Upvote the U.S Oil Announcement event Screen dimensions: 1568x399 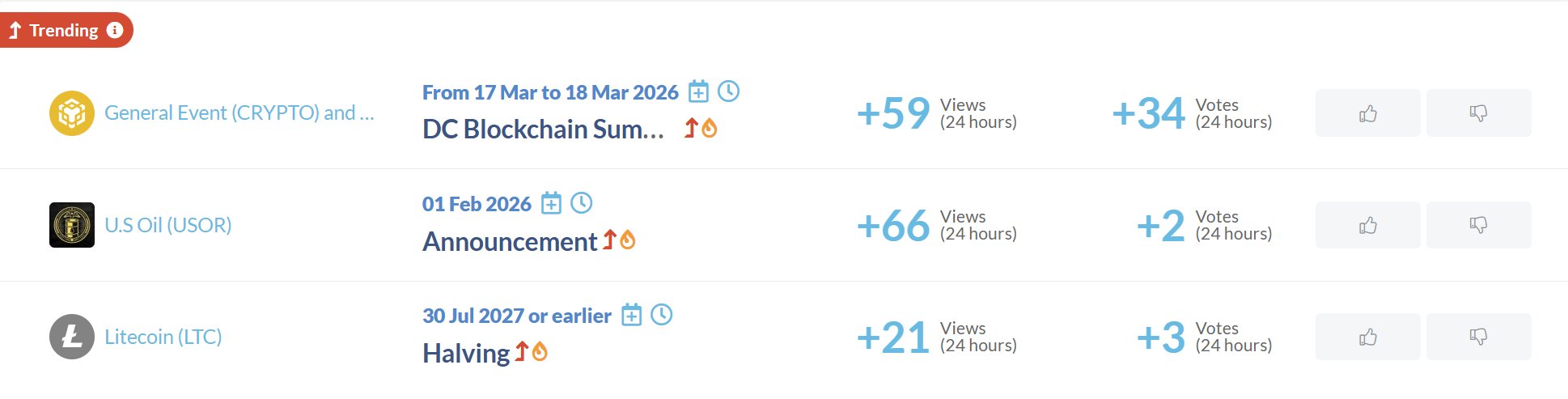1367,225
